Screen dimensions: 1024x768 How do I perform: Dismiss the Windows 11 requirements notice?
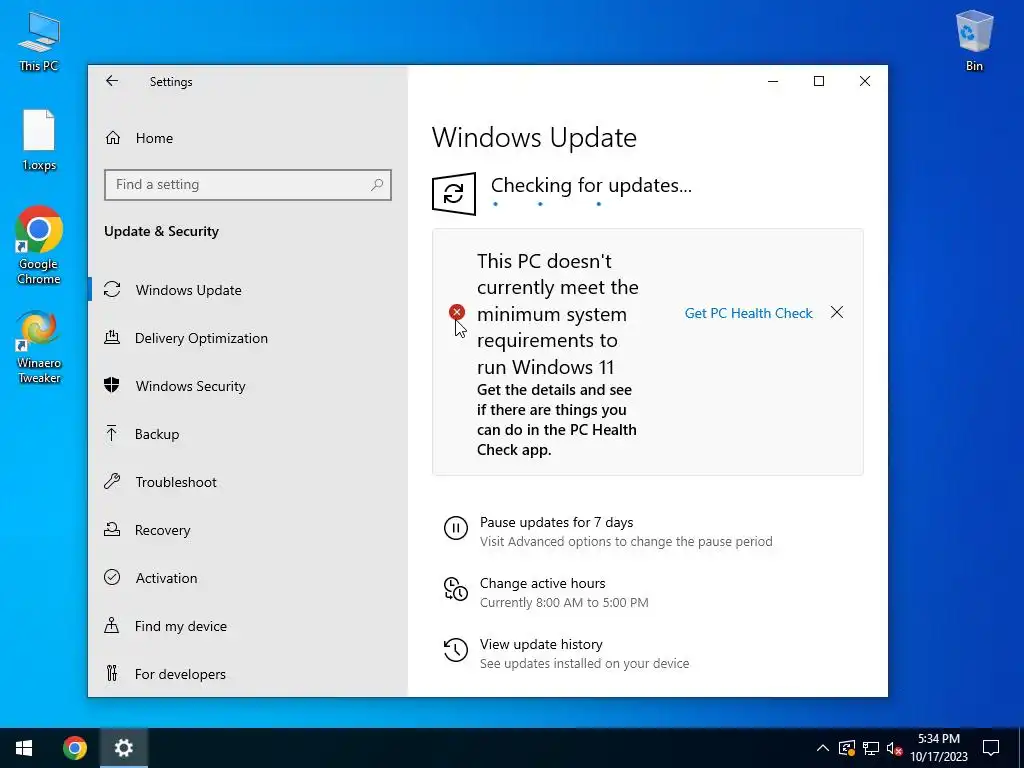coord(837,312)
